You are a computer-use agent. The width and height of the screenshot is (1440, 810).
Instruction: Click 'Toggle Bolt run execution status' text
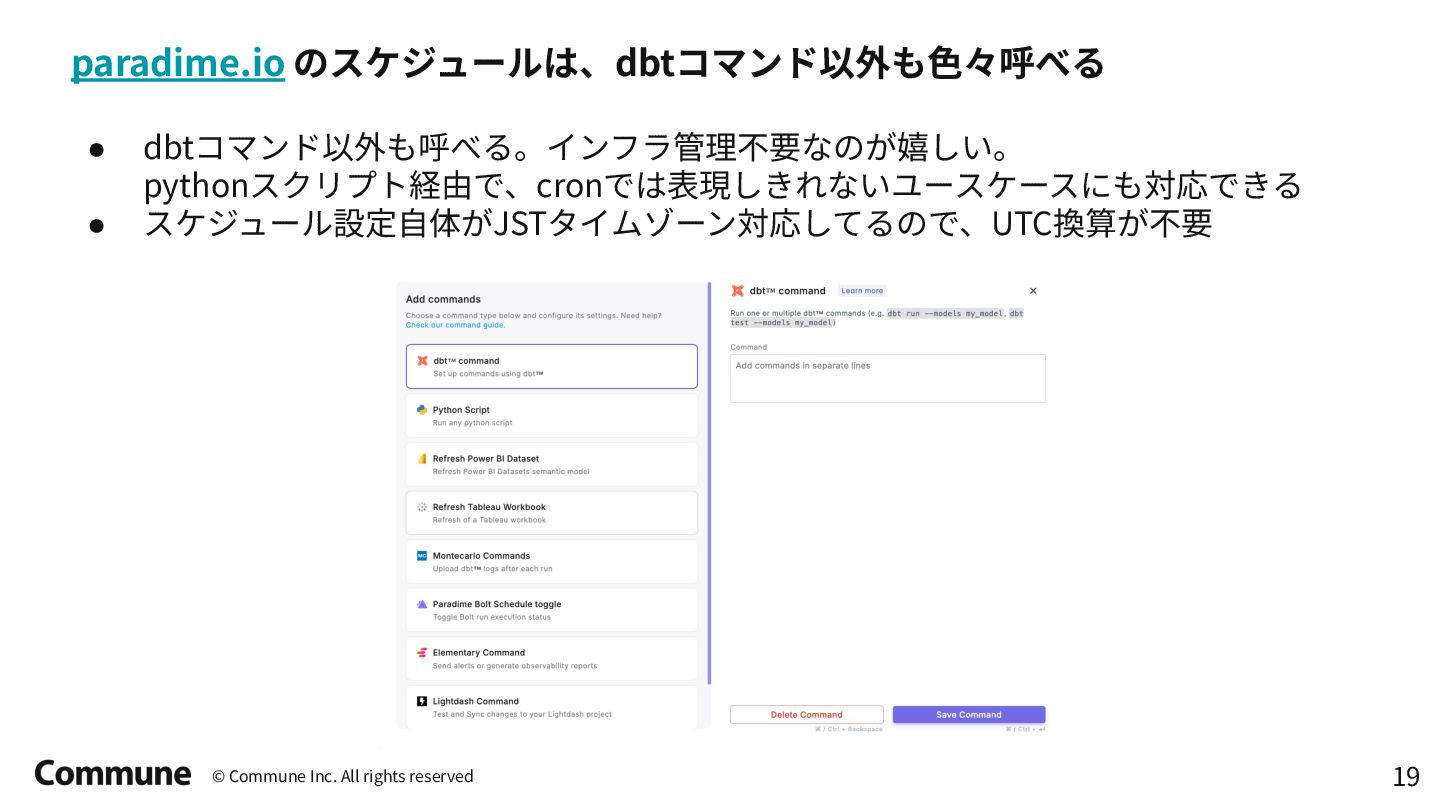[491, 617]
